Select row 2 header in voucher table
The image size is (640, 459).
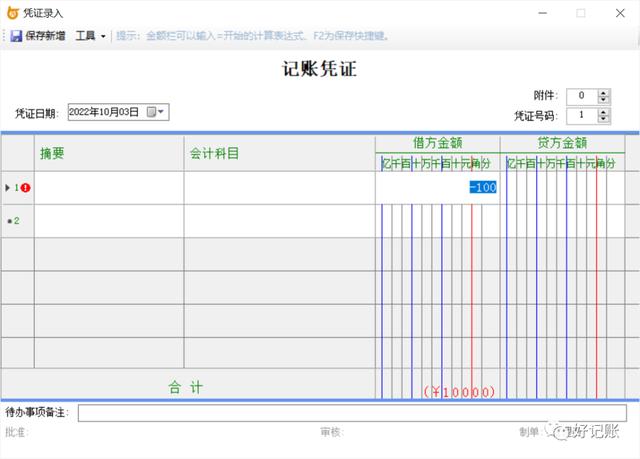coord(18,221)
